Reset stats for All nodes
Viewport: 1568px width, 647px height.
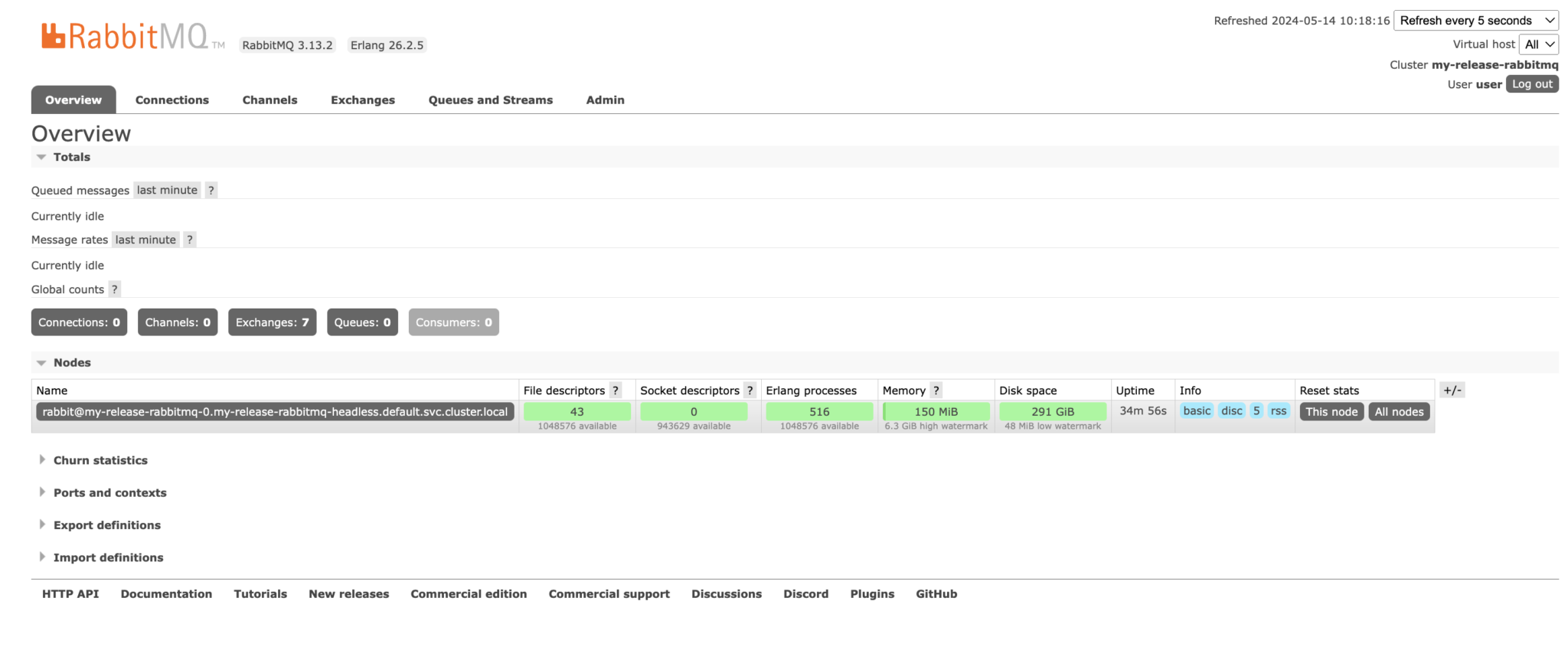pyautogui.click(x=1399, y=412)
